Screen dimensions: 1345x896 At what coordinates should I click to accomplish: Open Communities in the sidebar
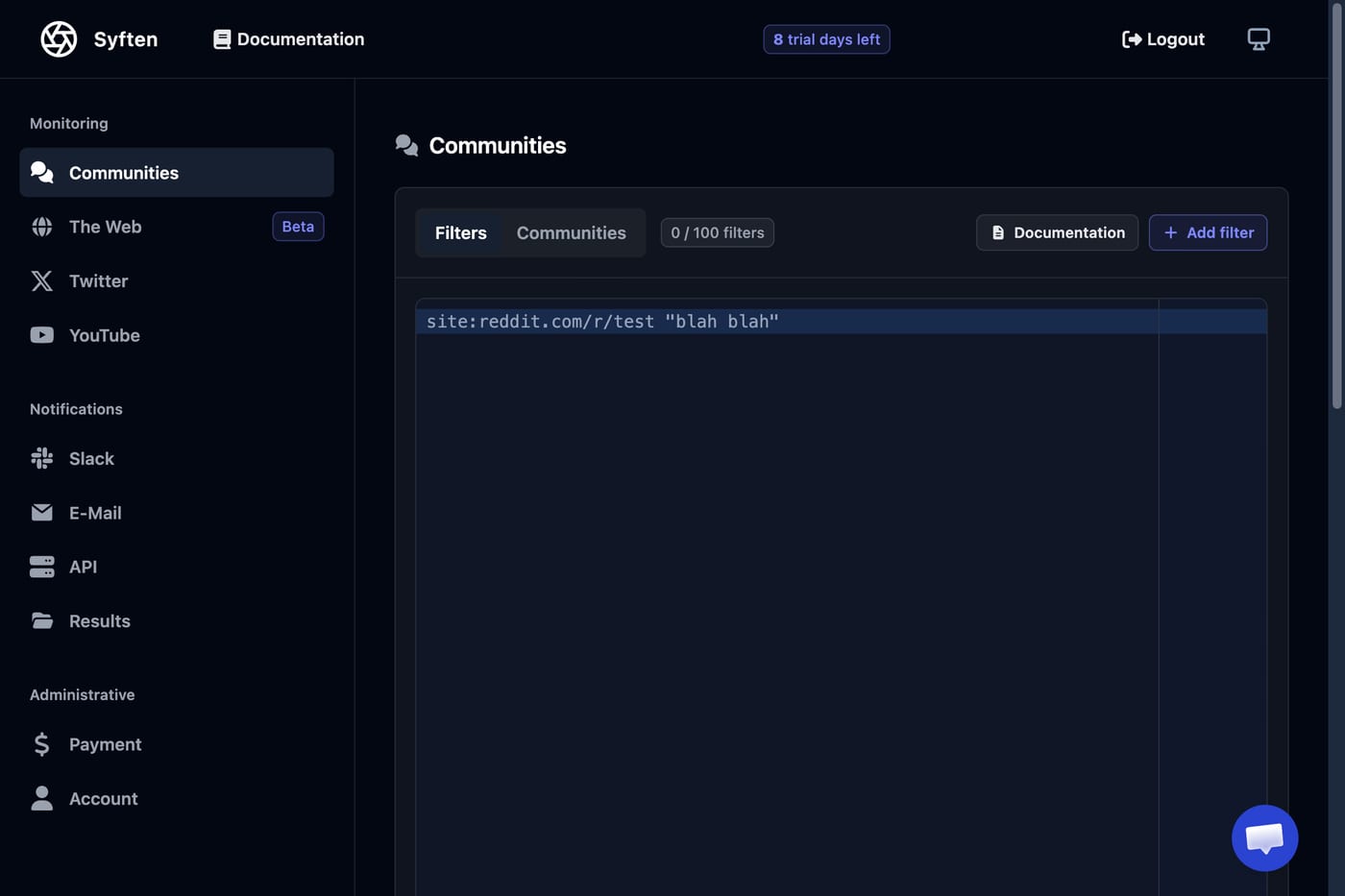click(x=177, y=172)
